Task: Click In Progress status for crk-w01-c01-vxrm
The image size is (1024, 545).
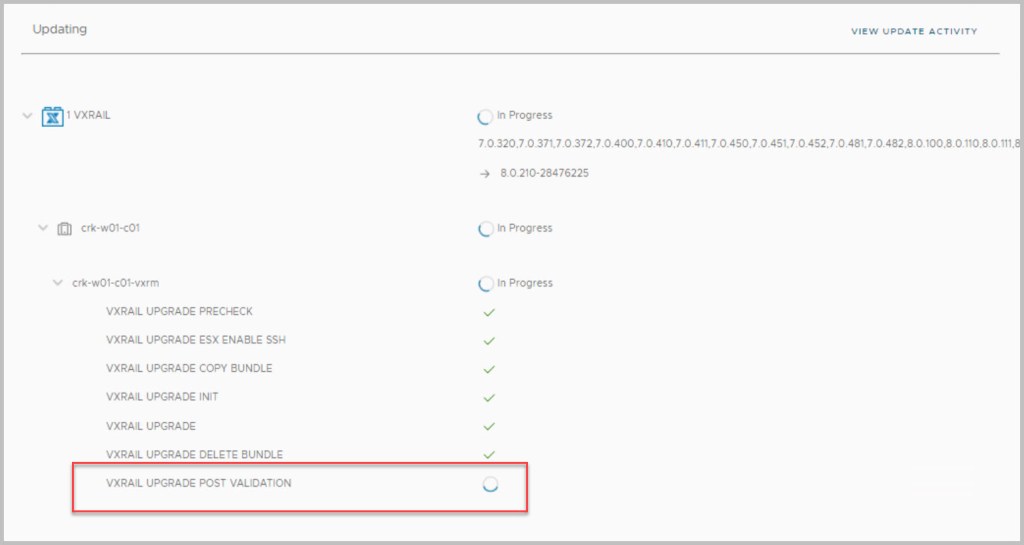Action: [524, 283]
